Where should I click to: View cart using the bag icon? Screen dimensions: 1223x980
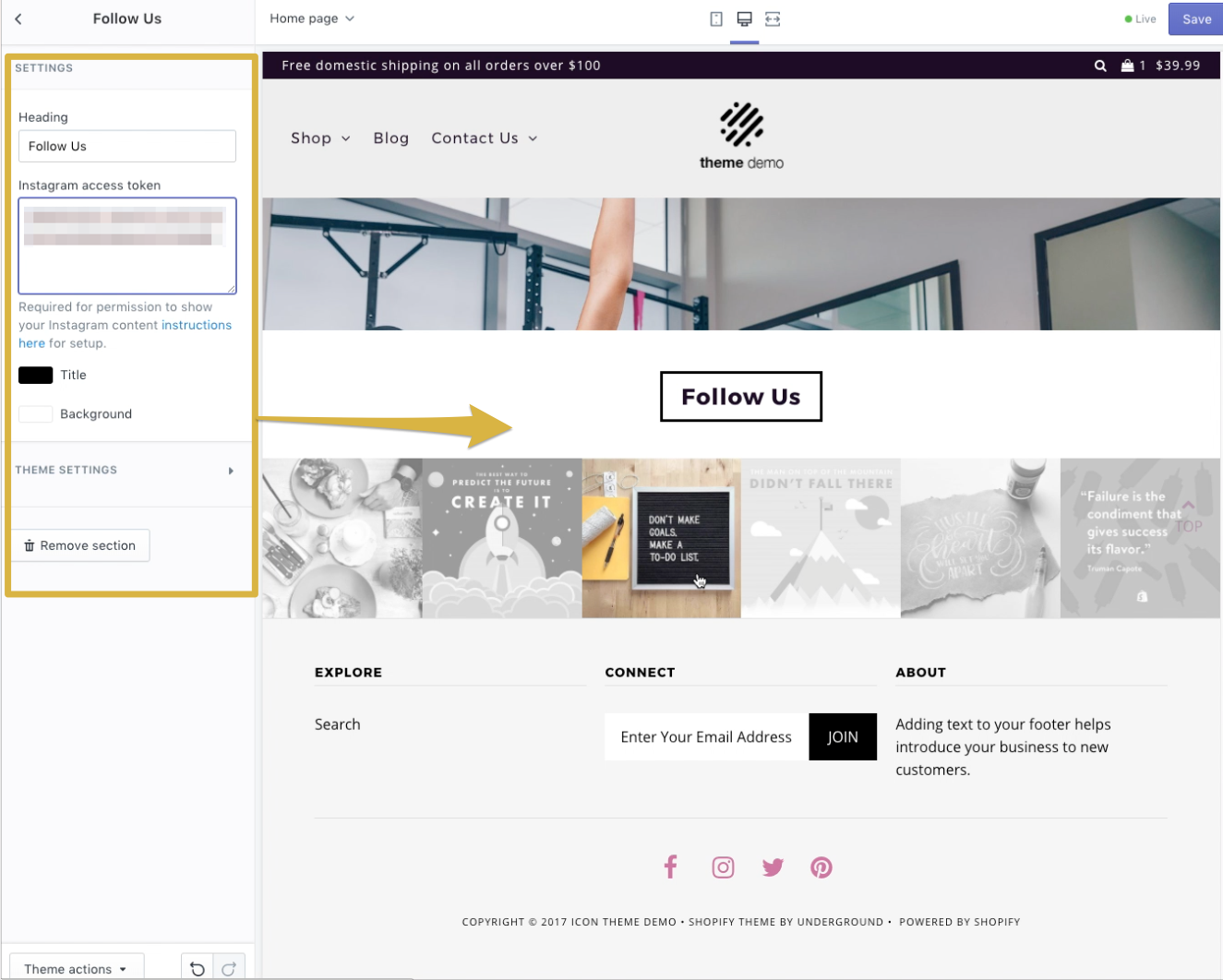tap(1127, 66)
